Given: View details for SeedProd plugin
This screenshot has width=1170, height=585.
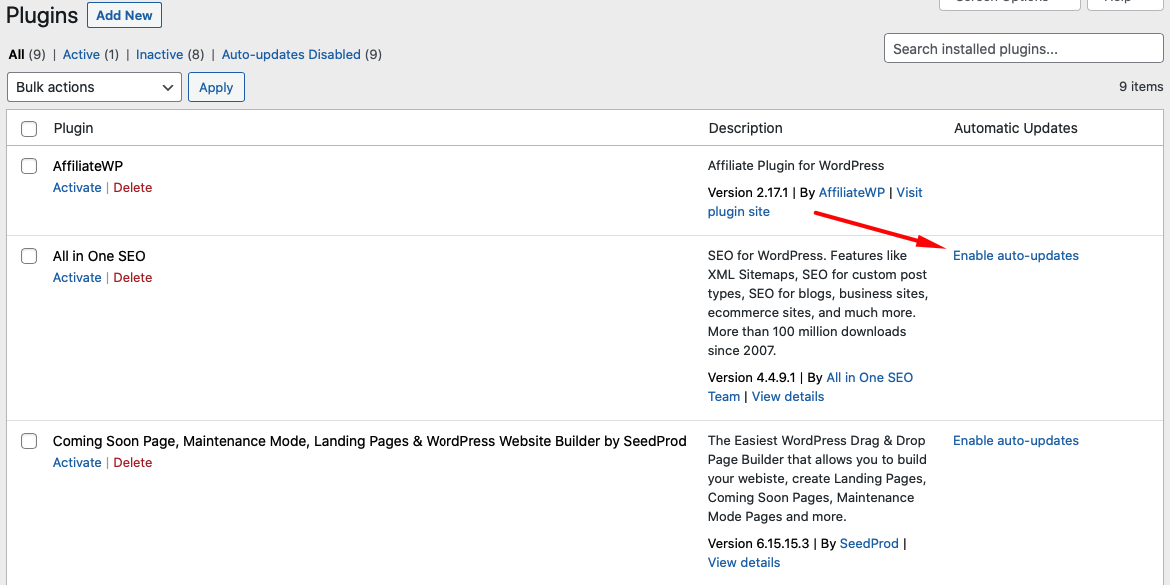Looking at the screenshot, I should pyautogui.click(x=744, y=562).
